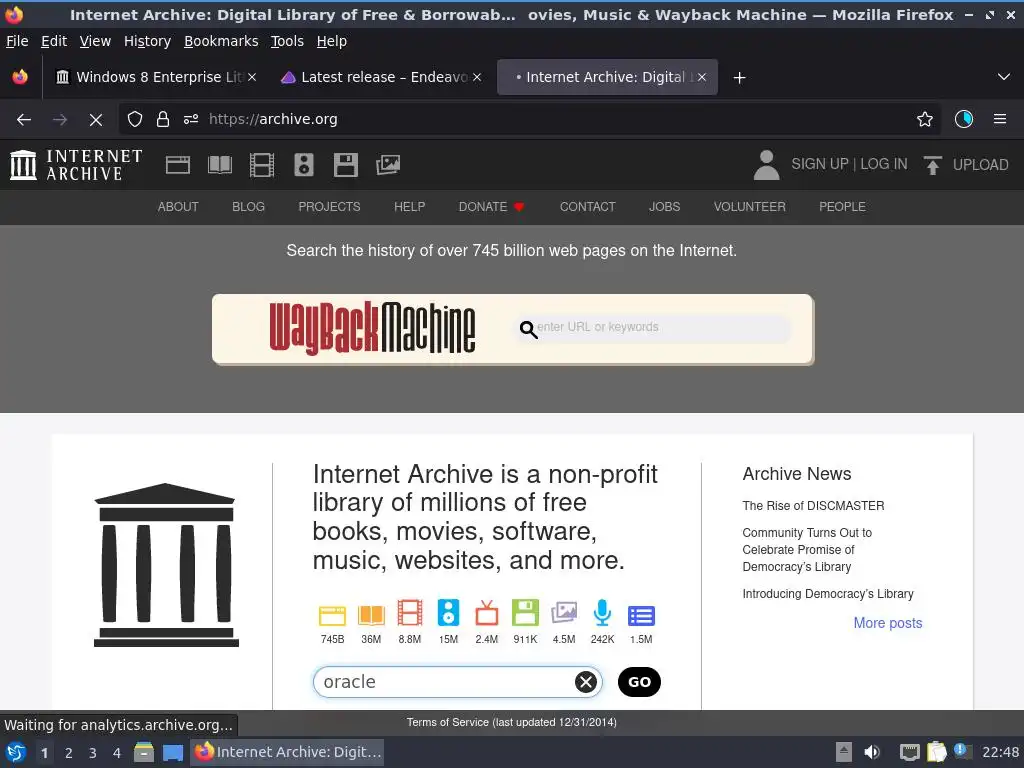Click LOG IN link
Screen dimensions: 1024x768
pyautogui.click(x=884, y=164)
